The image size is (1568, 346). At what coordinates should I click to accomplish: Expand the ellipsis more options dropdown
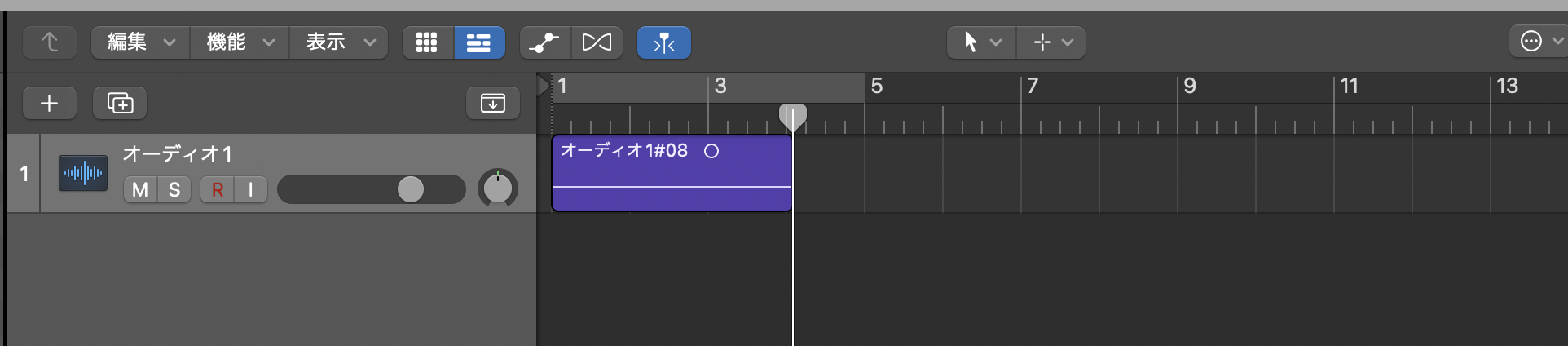point(1539,42)
